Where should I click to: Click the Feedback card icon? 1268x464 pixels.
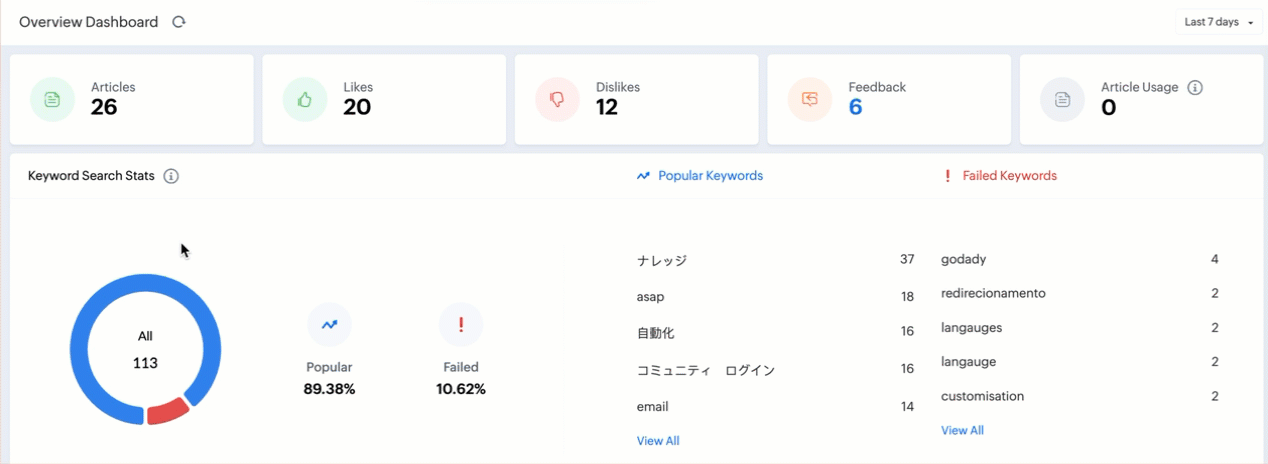click(810, 99)
